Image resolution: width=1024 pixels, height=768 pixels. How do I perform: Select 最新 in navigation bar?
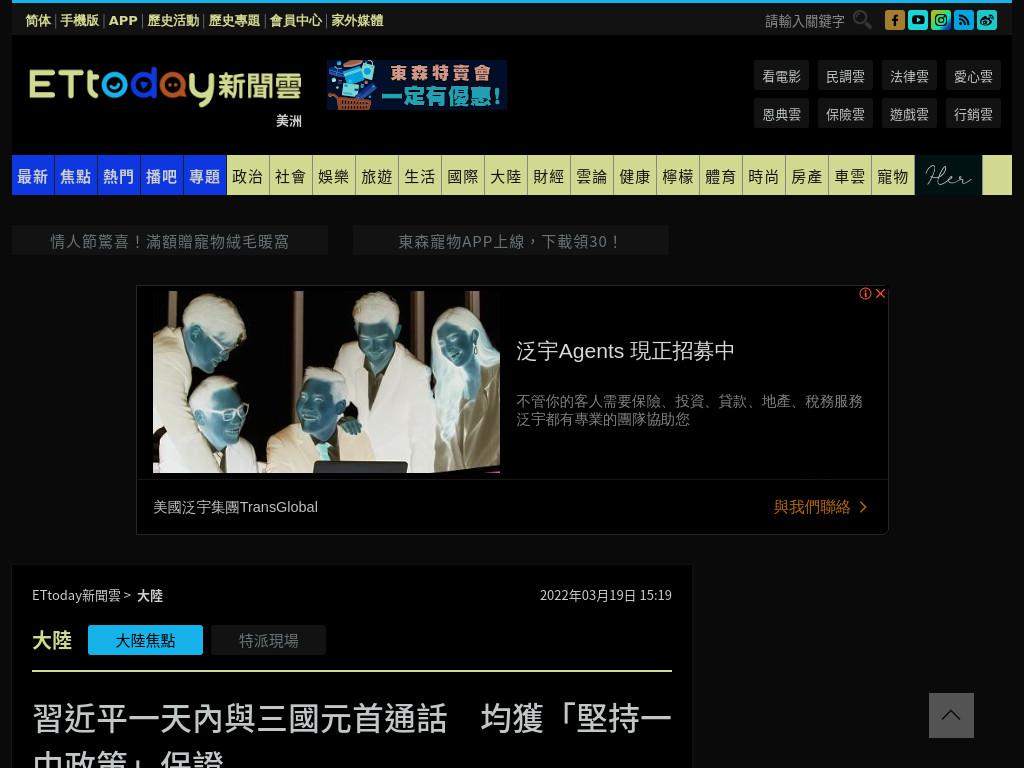click(x=33, y=175)
